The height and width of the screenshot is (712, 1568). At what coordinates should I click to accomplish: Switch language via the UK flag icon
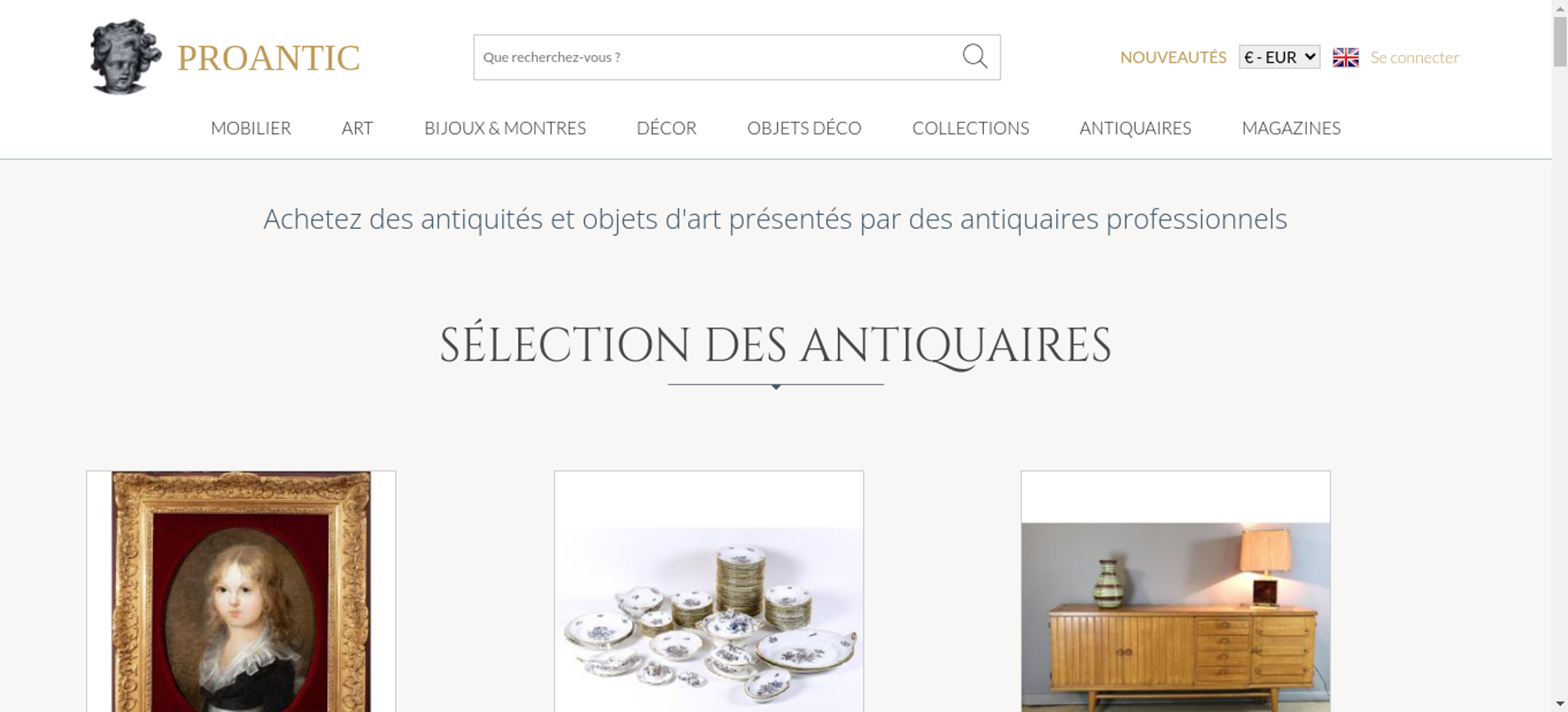[x=1345, y=57]
